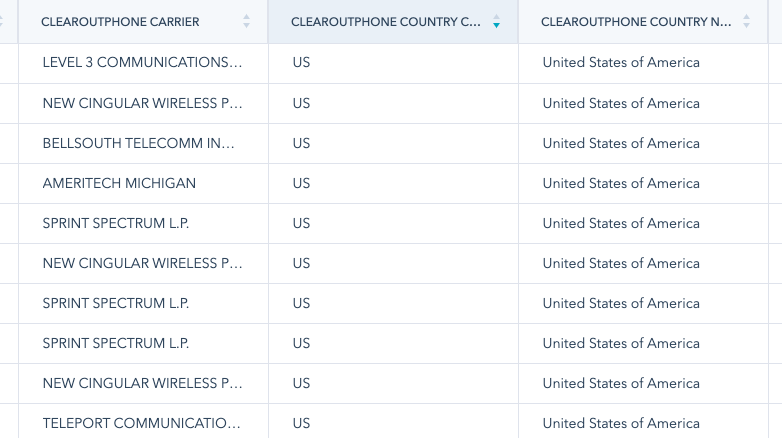Click US in the BellSouth Telecomm row
This screenshot has height=440, width=782.
pos(301,143)
